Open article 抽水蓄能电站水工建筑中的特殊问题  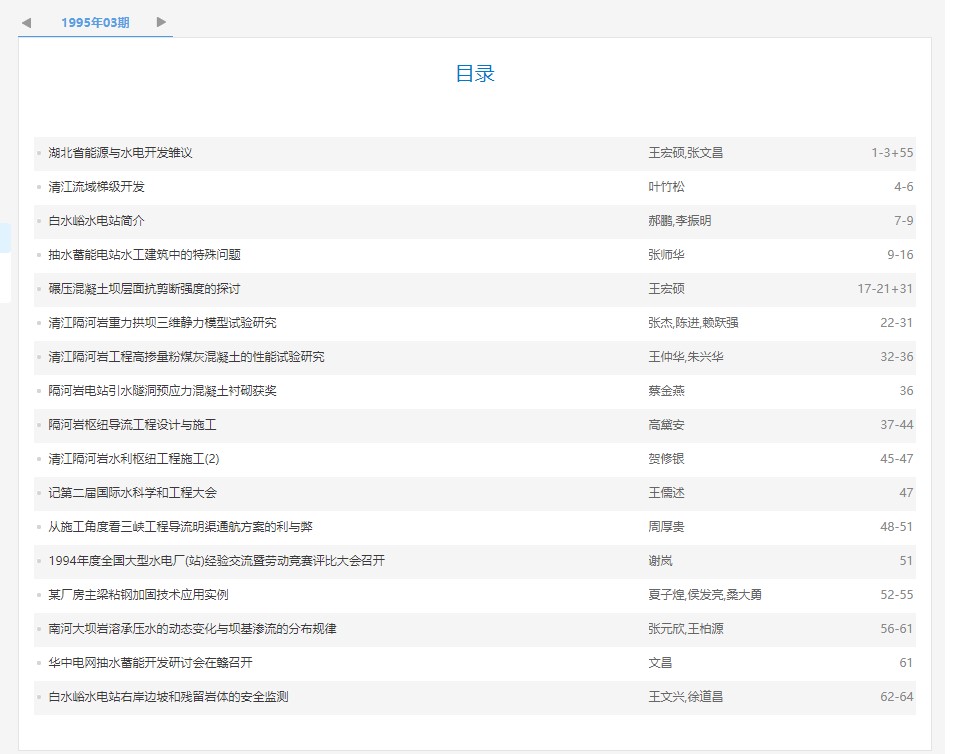point(144,255)
